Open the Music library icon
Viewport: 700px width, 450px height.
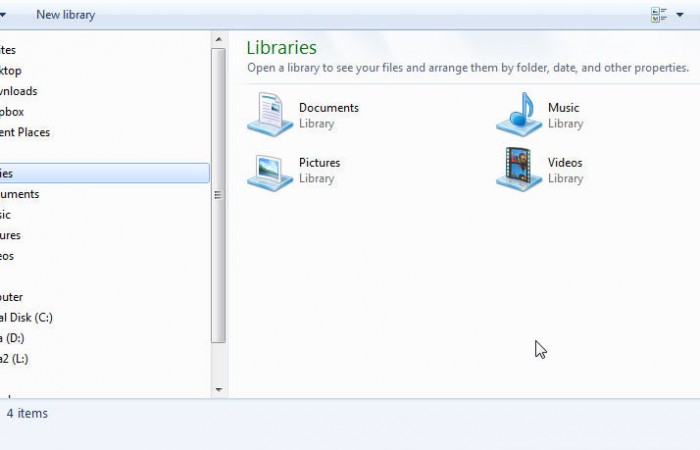(x=519, y=114)
